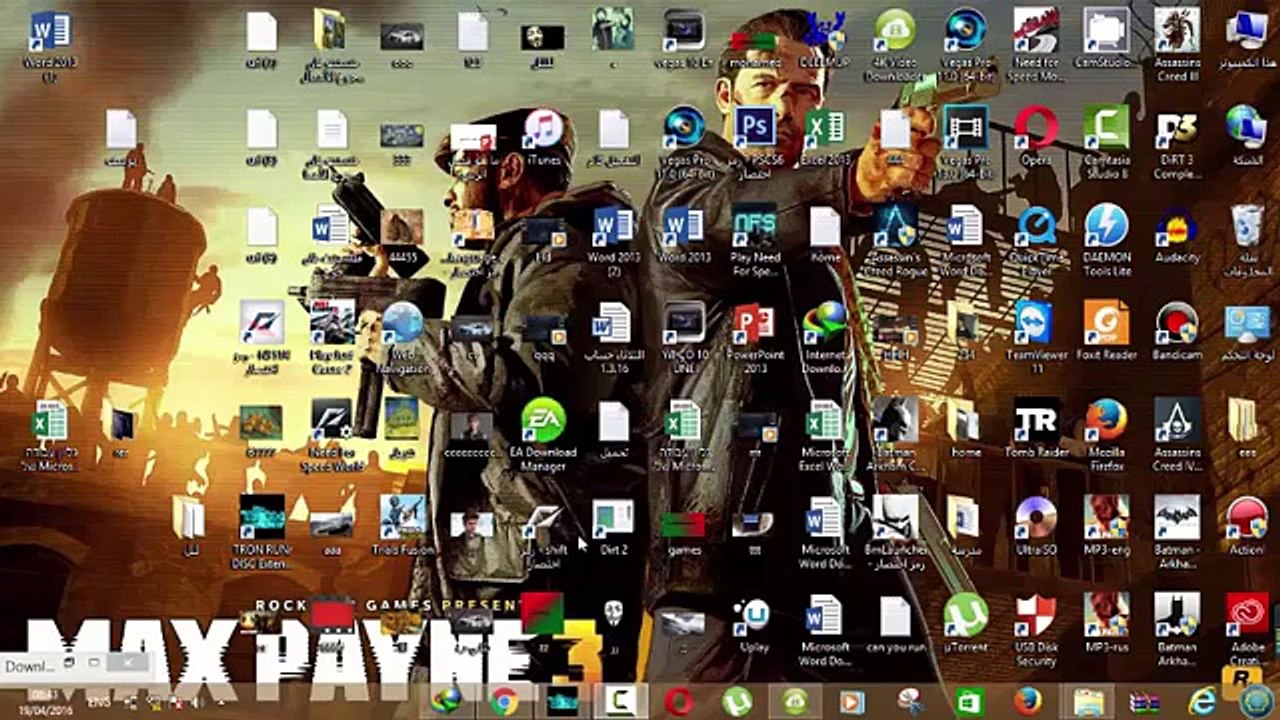Launch Photoshop PSCS6 shortcut
Screen dimensions: 1280x720
[755, 138]
